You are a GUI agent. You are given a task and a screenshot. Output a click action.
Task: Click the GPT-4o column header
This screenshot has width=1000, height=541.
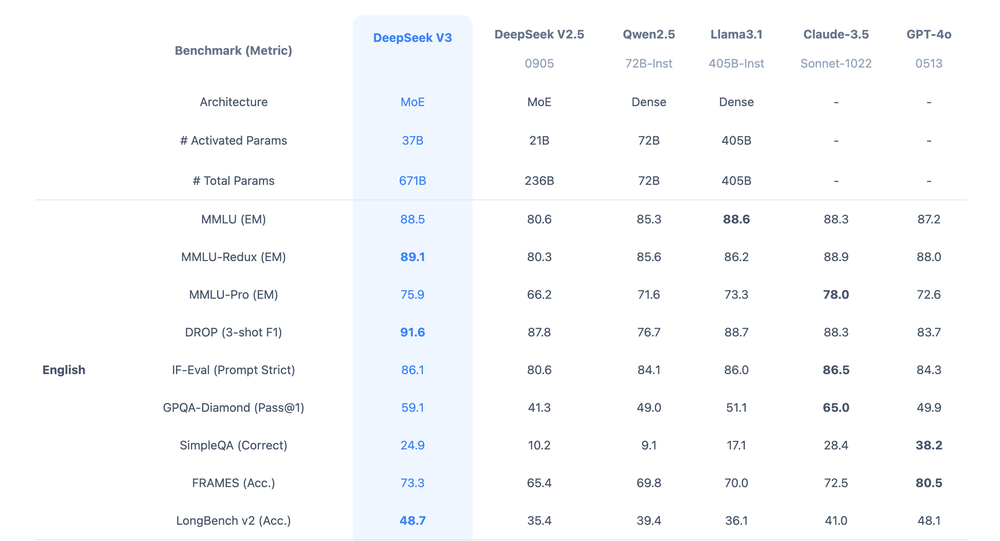tap(929, 34)
